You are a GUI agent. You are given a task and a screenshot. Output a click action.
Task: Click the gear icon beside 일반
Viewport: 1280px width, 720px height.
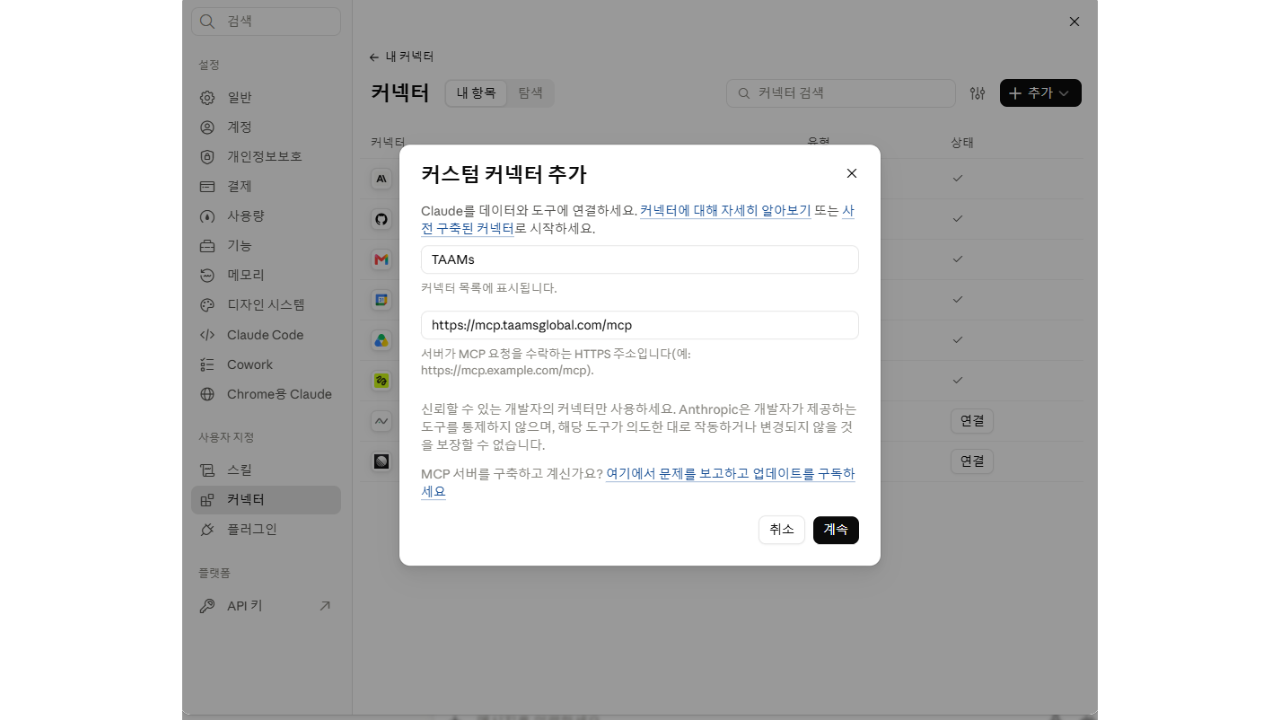click(207, 98)
